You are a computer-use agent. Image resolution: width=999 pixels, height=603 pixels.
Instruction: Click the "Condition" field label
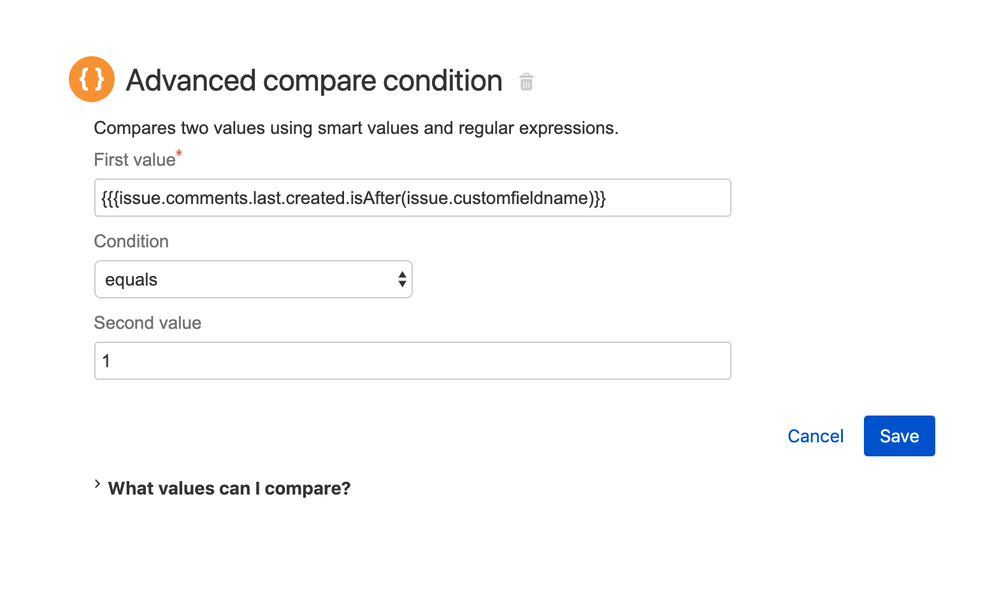coord(131,241)
